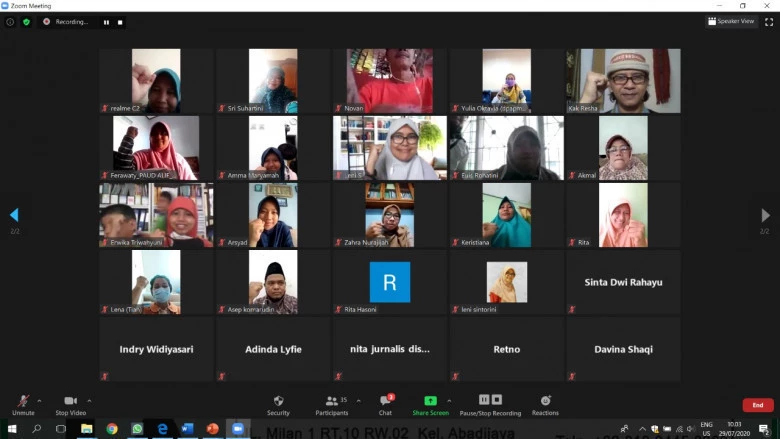
Task: Unmute the microphone
Action: pyautogui.click(x=23, y=405)
